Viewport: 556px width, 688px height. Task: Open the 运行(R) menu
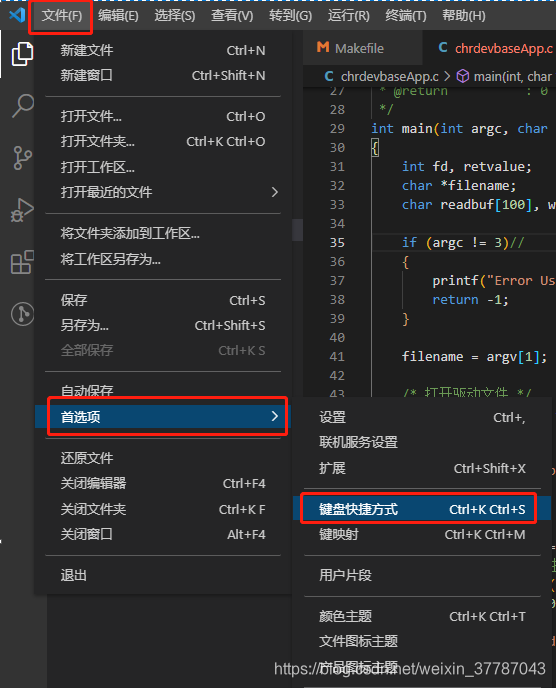point(348,16)
